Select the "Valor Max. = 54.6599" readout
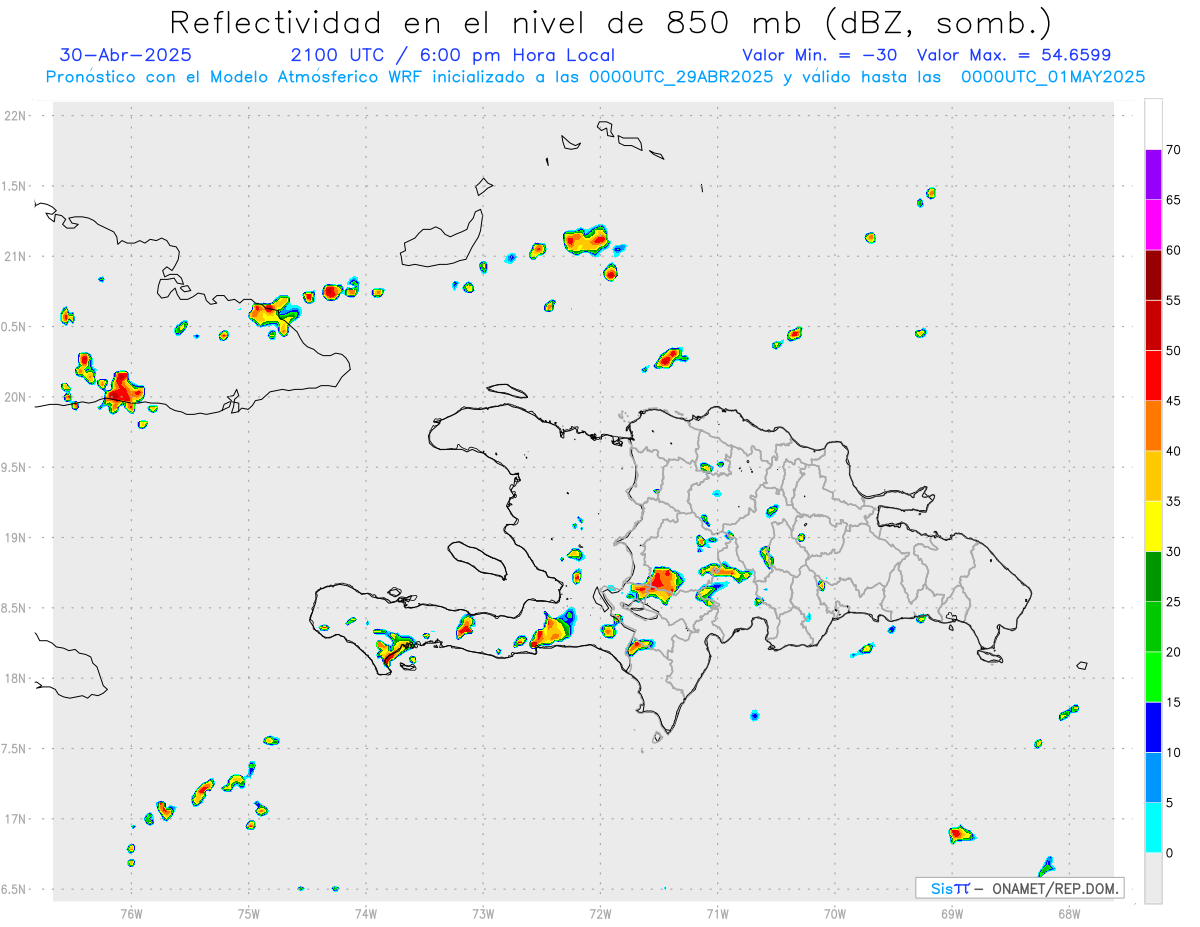The width and height of the screenshot is (1200, 927). click(x=1014, y=55)
